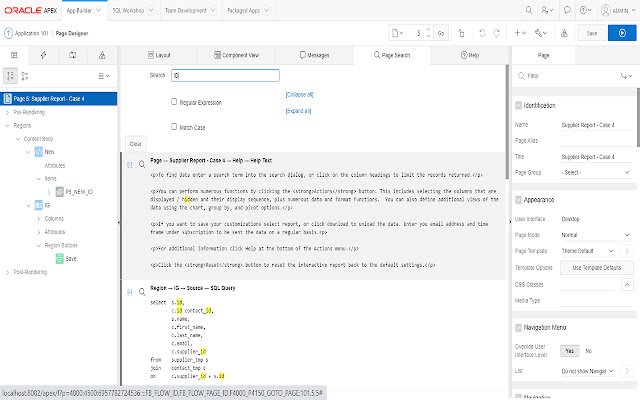Click the Undo arrow icon
The image size is (640, 400).
tap(482, 33)
